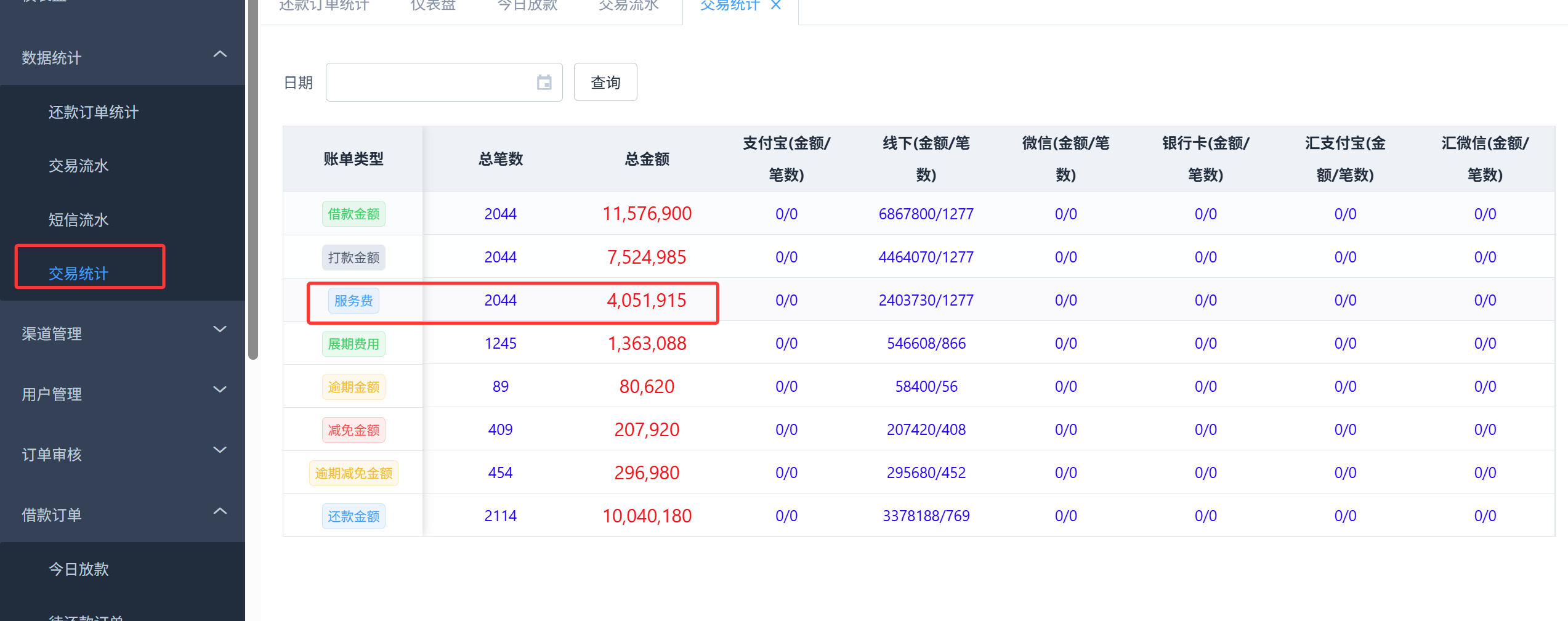Click the 借款金额 green tag
This screenshot has height=621, width=1568.
[x=354, y=214]
